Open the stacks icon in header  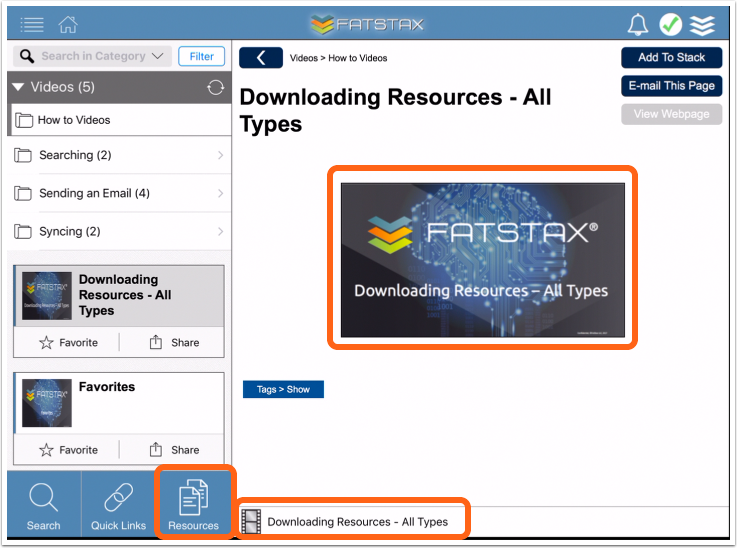pos(702,25)
